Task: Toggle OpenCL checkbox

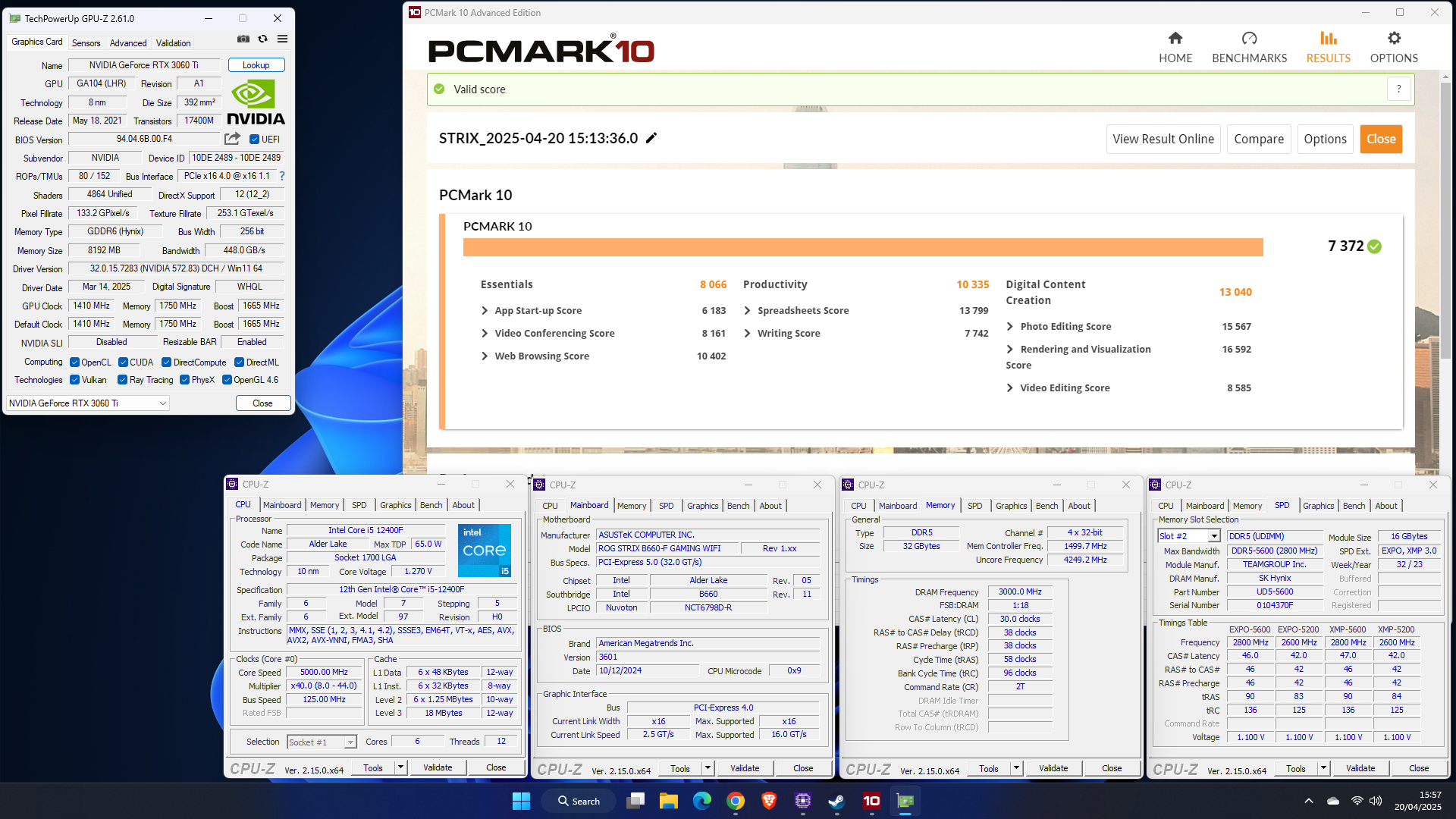Action: click(x=74, y=362)
